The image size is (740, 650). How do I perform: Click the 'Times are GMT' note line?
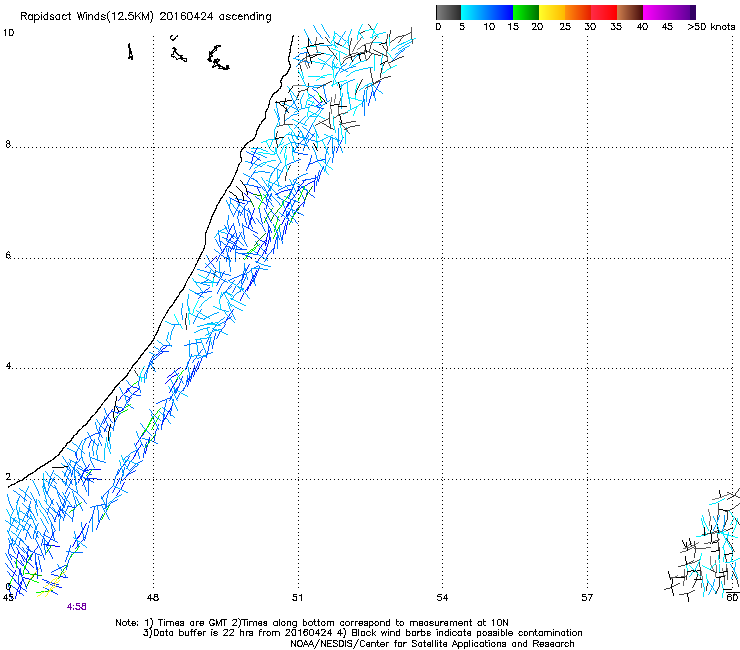pos(312,623)
